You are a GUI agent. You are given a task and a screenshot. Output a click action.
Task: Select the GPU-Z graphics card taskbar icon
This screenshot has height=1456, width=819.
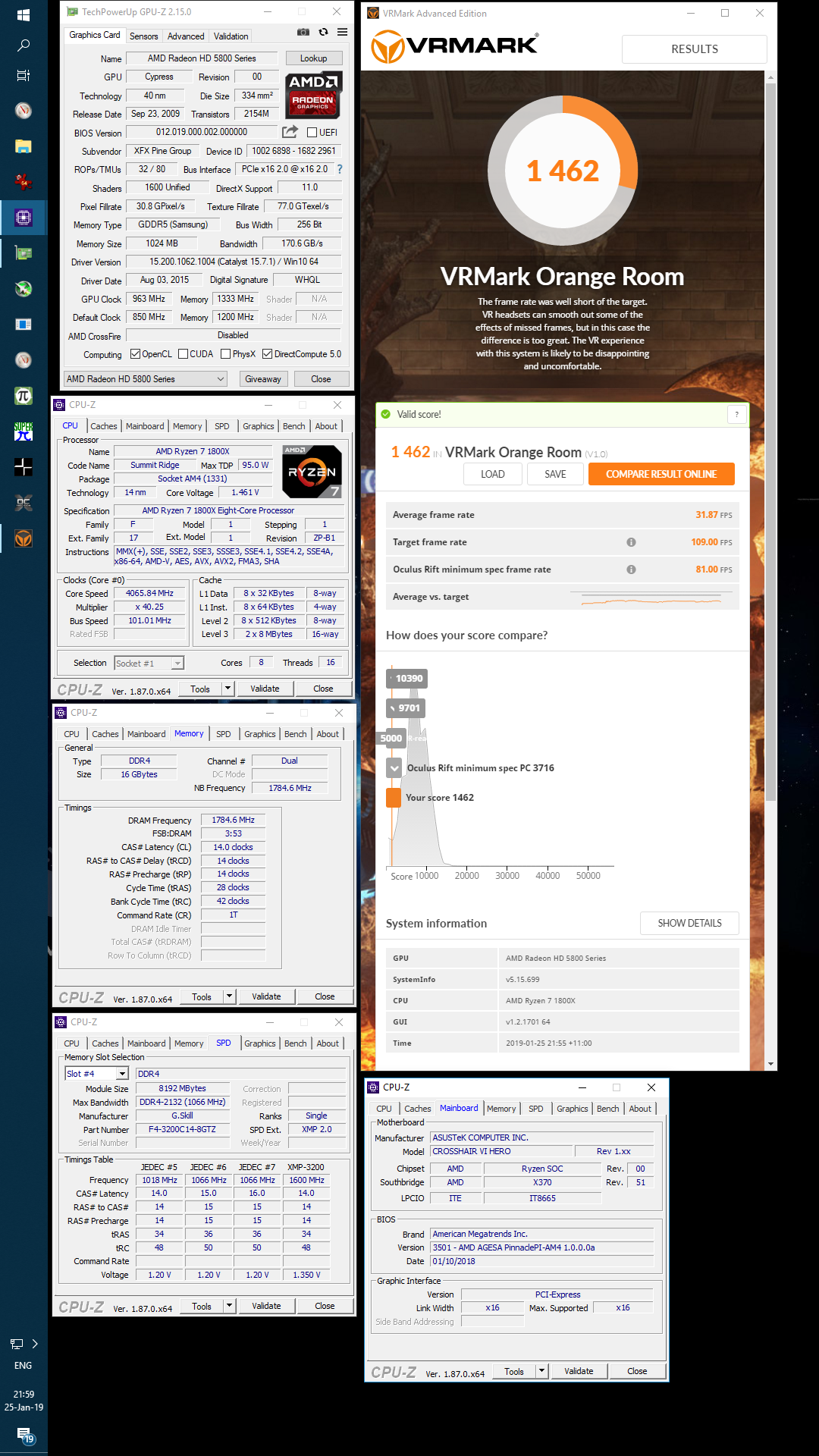[24, 253]
